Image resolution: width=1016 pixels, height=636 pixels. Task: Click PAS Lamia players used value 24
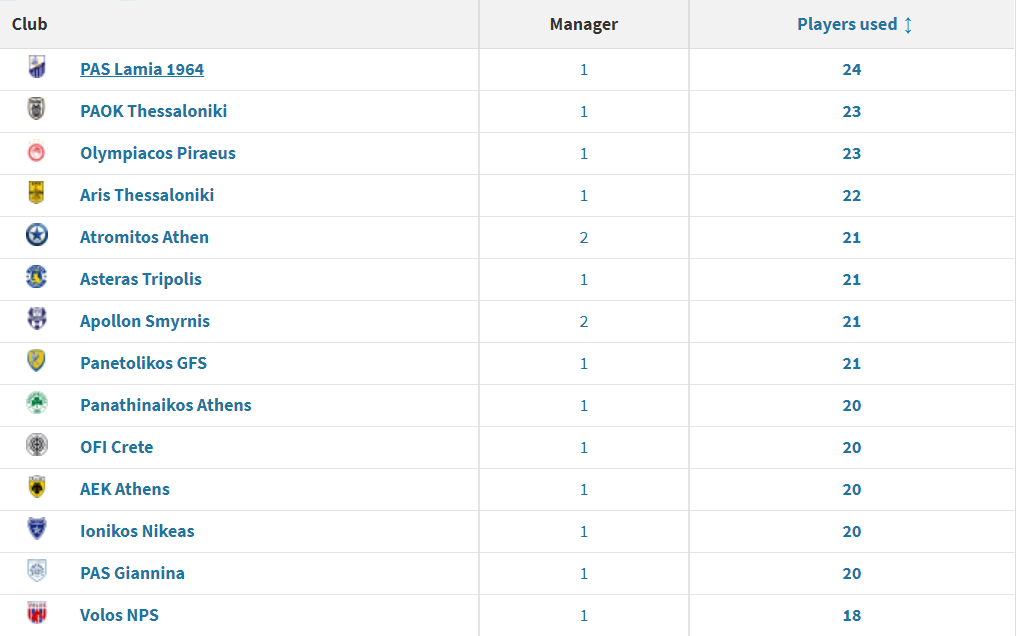851,69
